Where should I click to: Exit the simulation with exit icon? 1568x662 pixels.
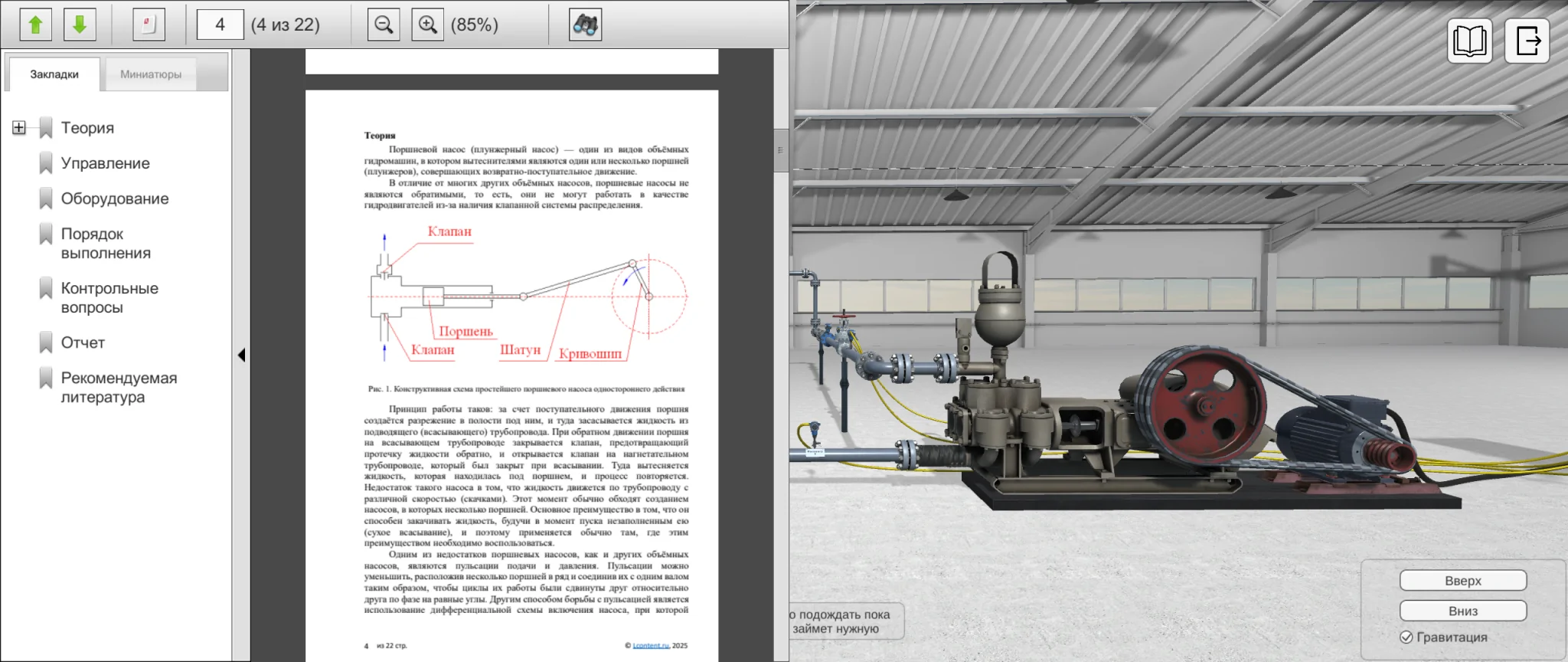pyautogui.click(x=1527, y=41)
